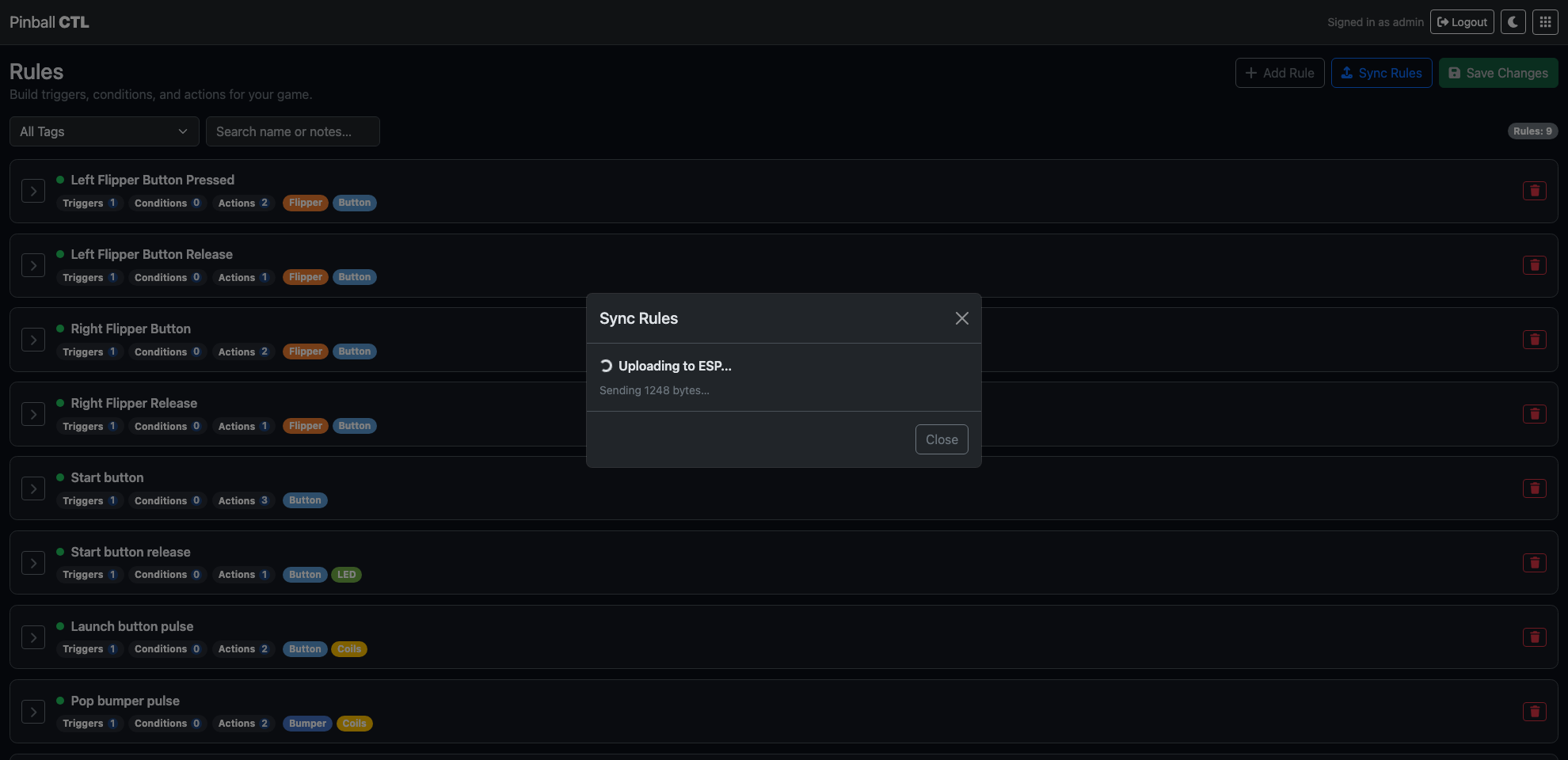Toggle the status indicator for Start button release

pyautogui.click(x=59, y=551)
